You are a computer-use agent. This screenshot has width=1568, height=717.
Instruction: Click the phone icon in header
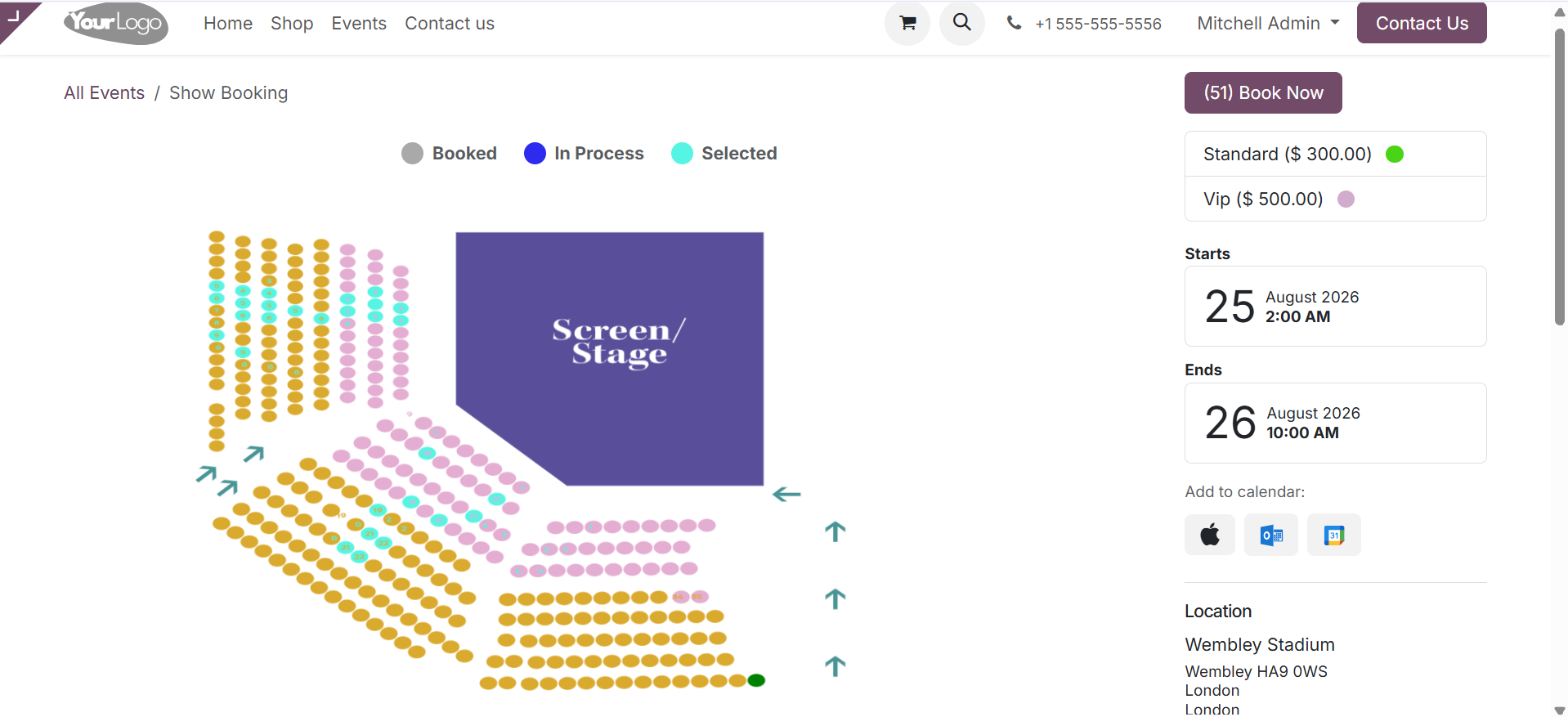click(x=1014, y=23)
